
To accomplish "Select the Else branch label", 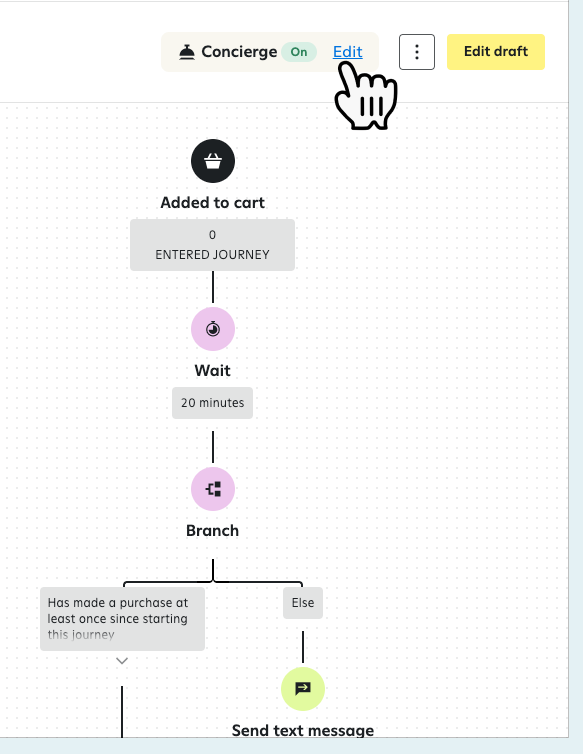I will (x=303, y=603).
